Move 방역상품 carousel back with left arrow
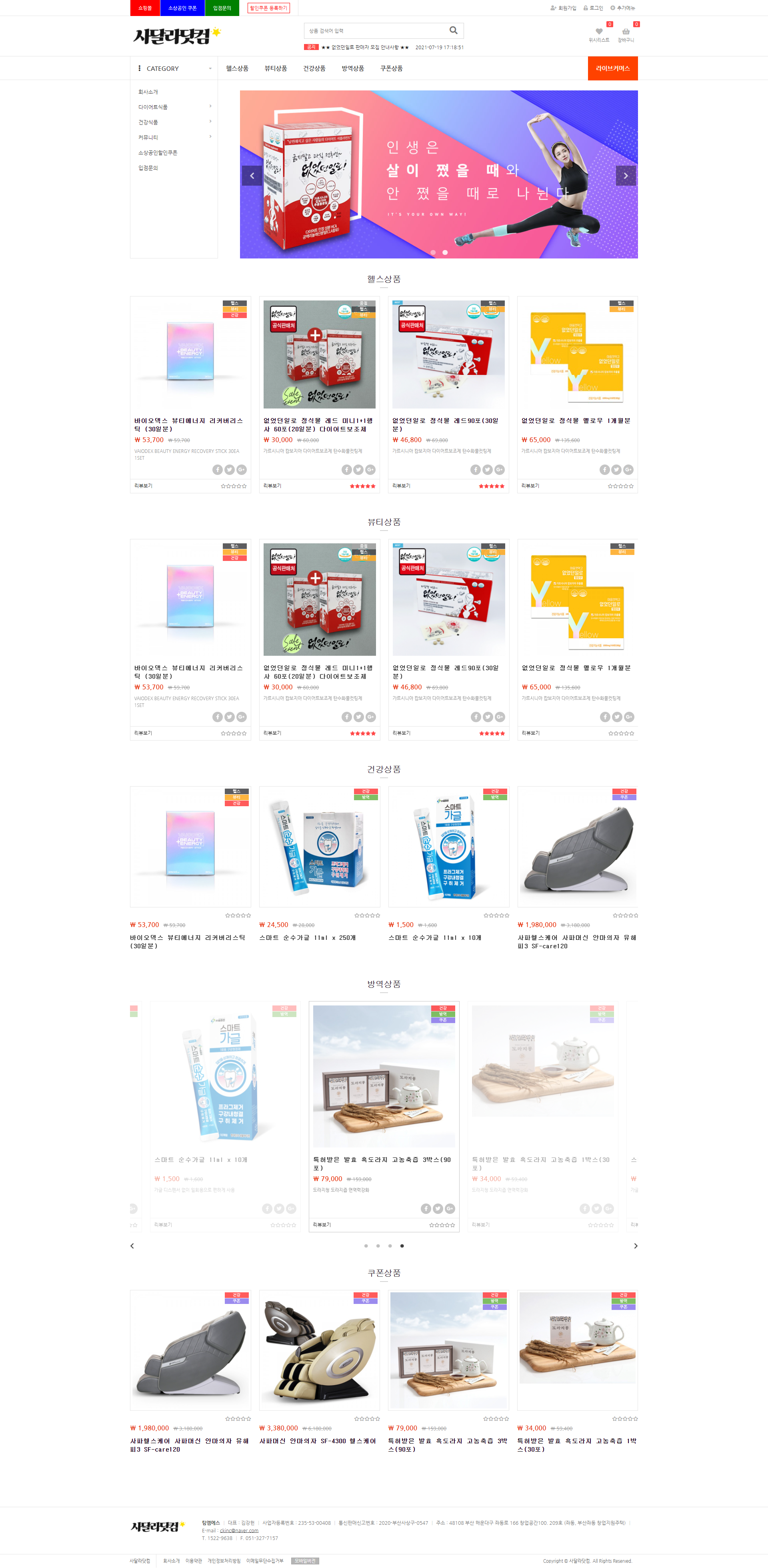The width and height of the screenshot is (768, 1568). click(x=132, y=1246)
